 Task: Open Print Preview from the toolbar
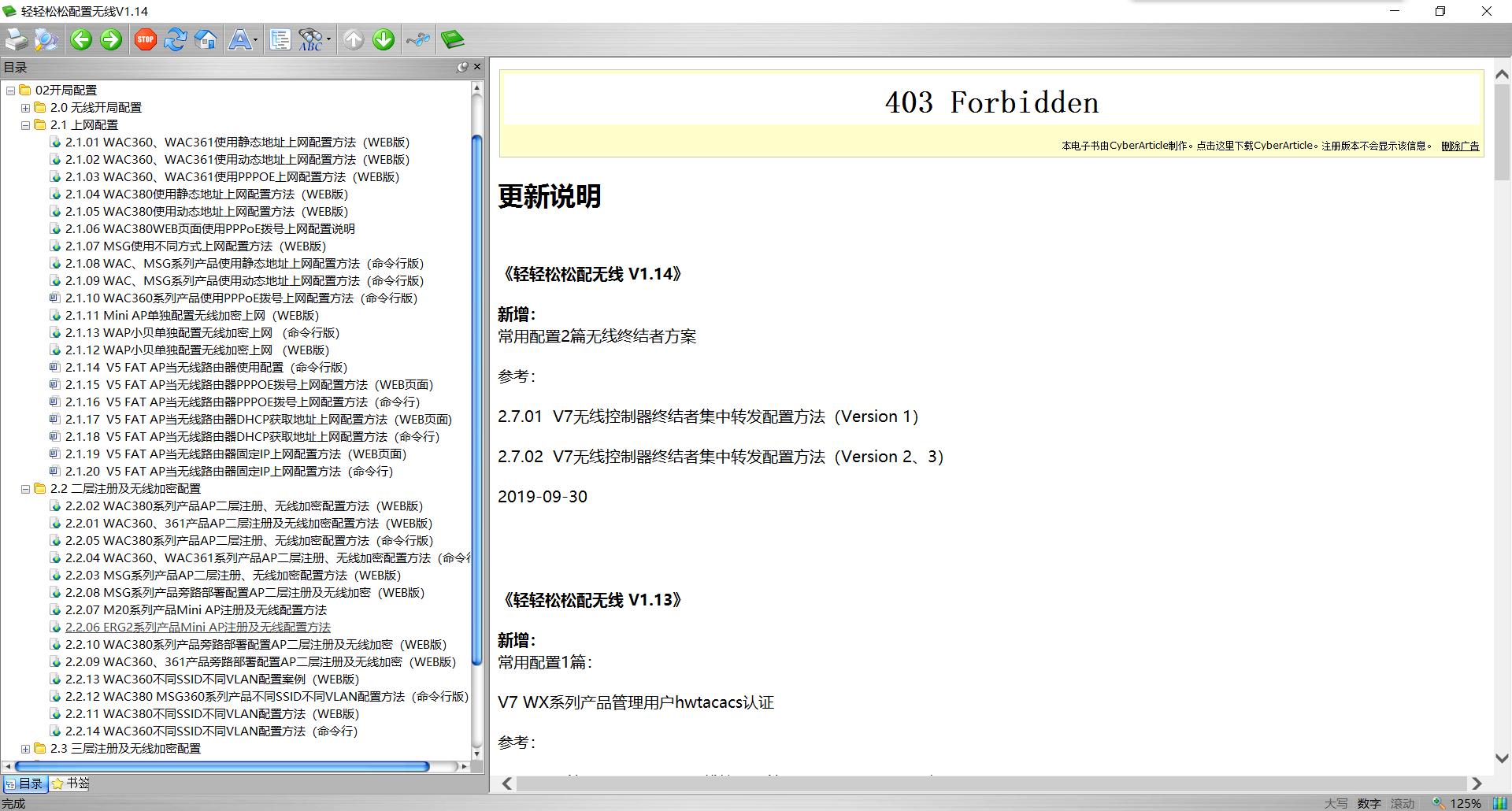[x=46, y=39]
